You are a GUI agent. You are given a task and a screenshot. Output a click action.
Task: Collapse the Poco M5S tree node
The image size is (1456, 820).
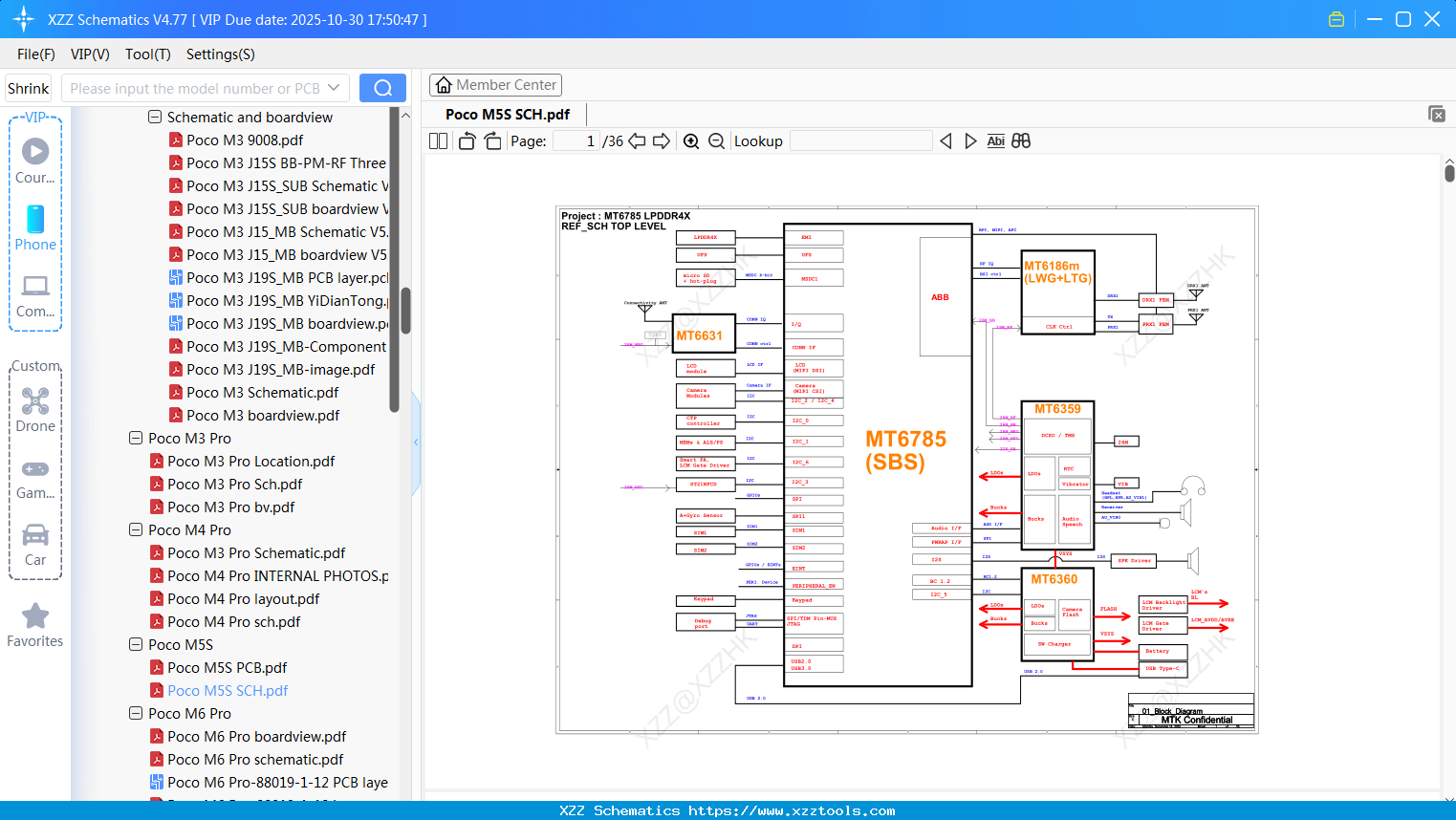point(136,645)
